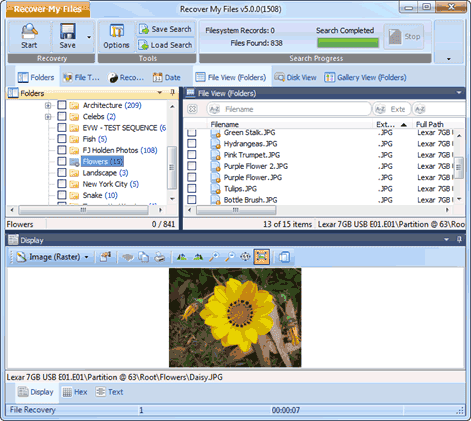The height and width of the screenshot is (421, 471).
Task: Click the zoom in magnifier icon
Action: coord(214,257)
